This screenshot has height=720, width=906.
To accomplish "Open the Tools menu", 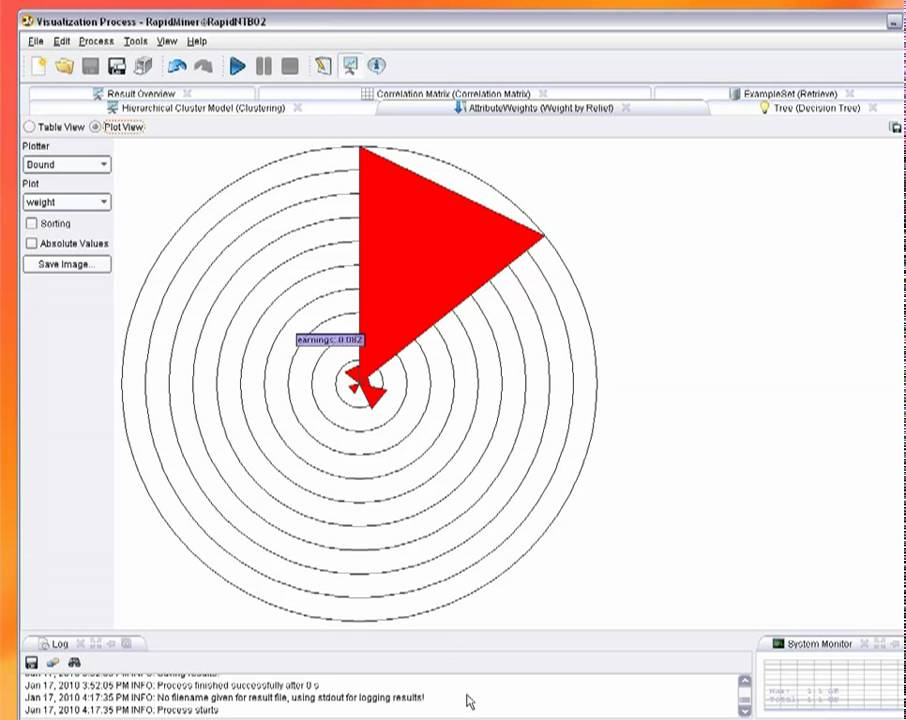I will pyautogui.click(x=136, y=42).
